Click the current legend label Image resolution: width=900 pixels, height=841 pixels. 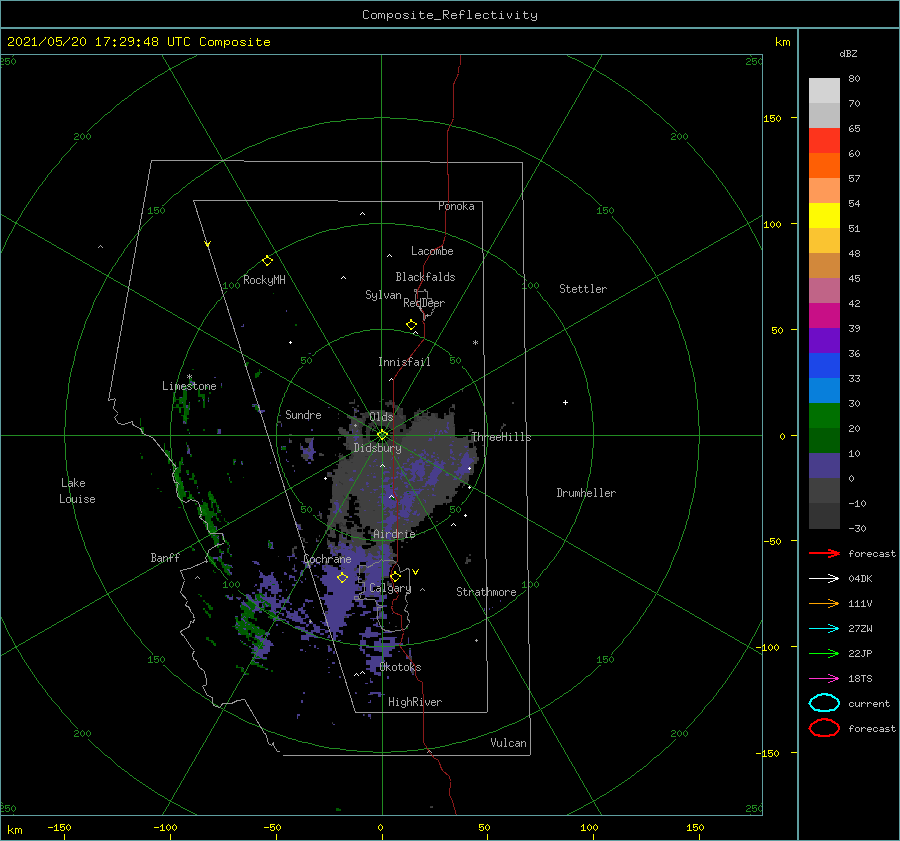(869, 703)
